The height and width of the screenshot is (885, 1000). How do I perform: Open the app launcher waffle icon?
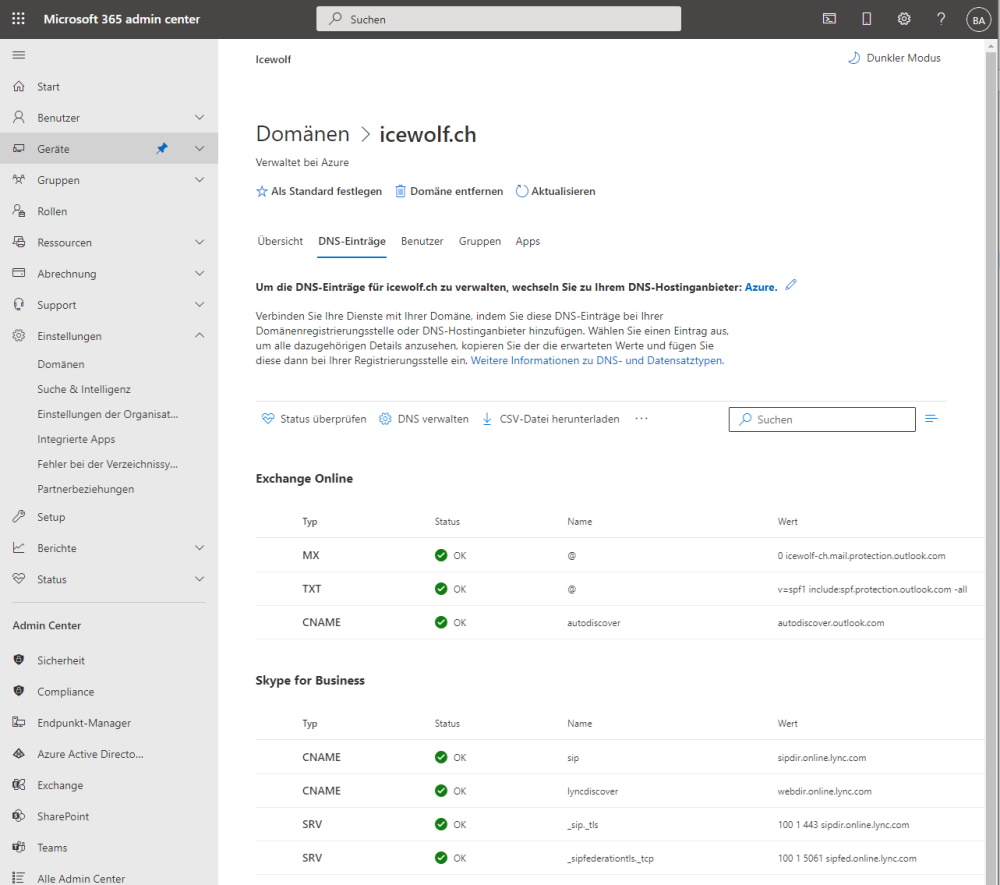tap(18, 19)
